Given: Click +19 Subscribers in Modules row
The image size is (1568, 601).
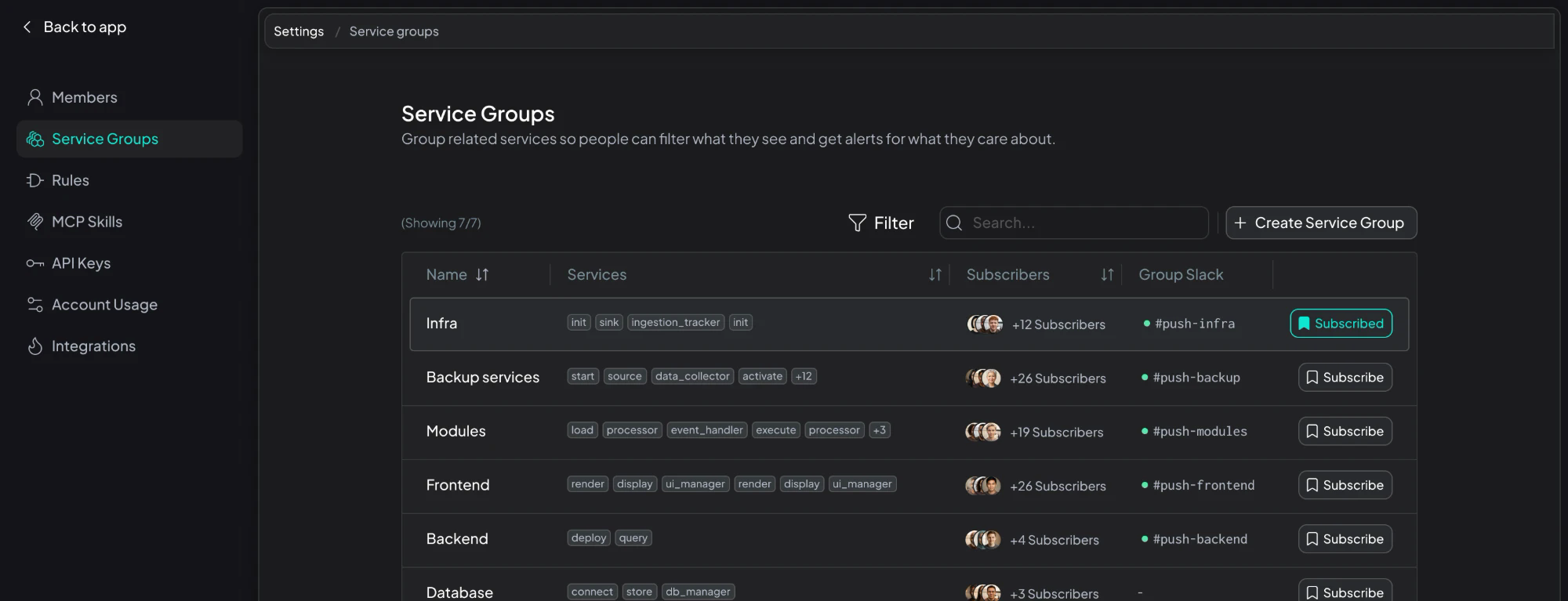Looking at the screenshot, I should point(1056,433).
